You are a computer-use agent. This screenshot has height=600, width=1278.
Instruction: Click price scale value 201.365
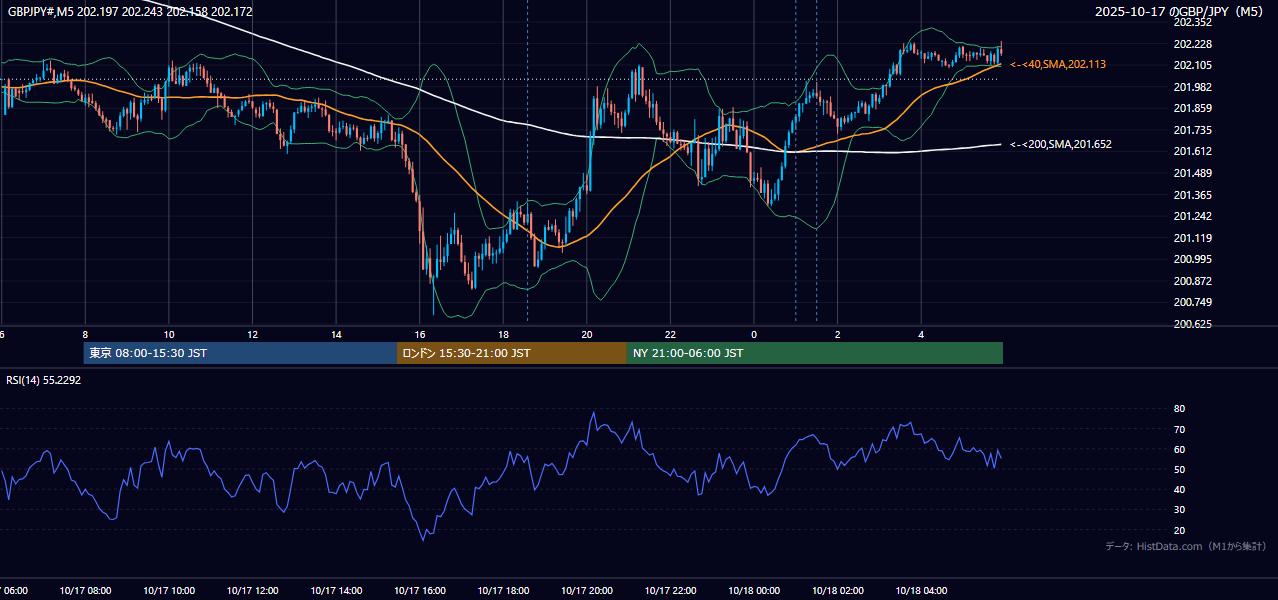pyautogui.click(x=1192, y=195)
